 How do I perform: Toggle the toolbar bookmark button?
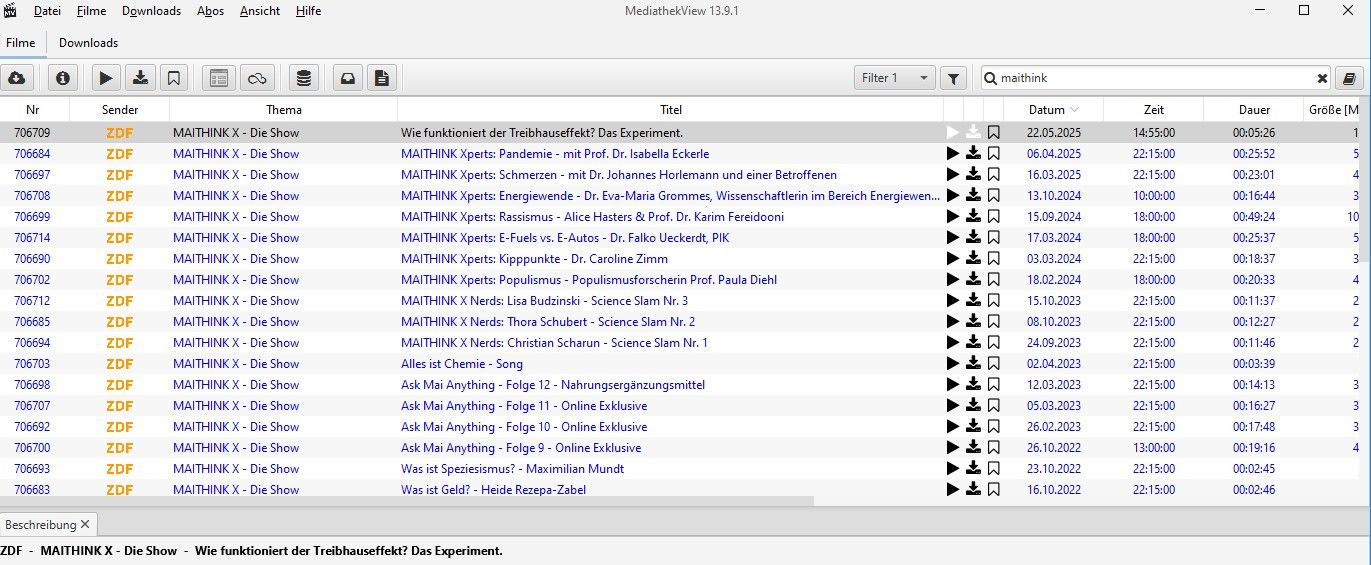[x=173, y=78]
